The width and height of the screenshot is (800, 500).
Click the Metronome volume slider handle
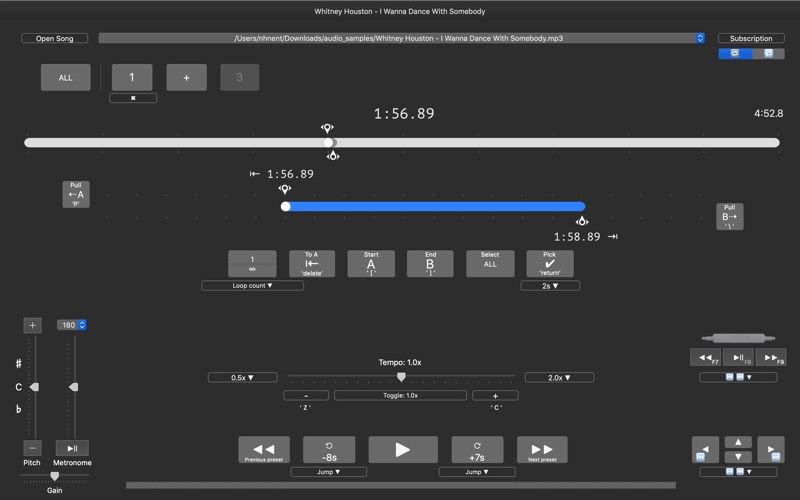tap(73, 387)
